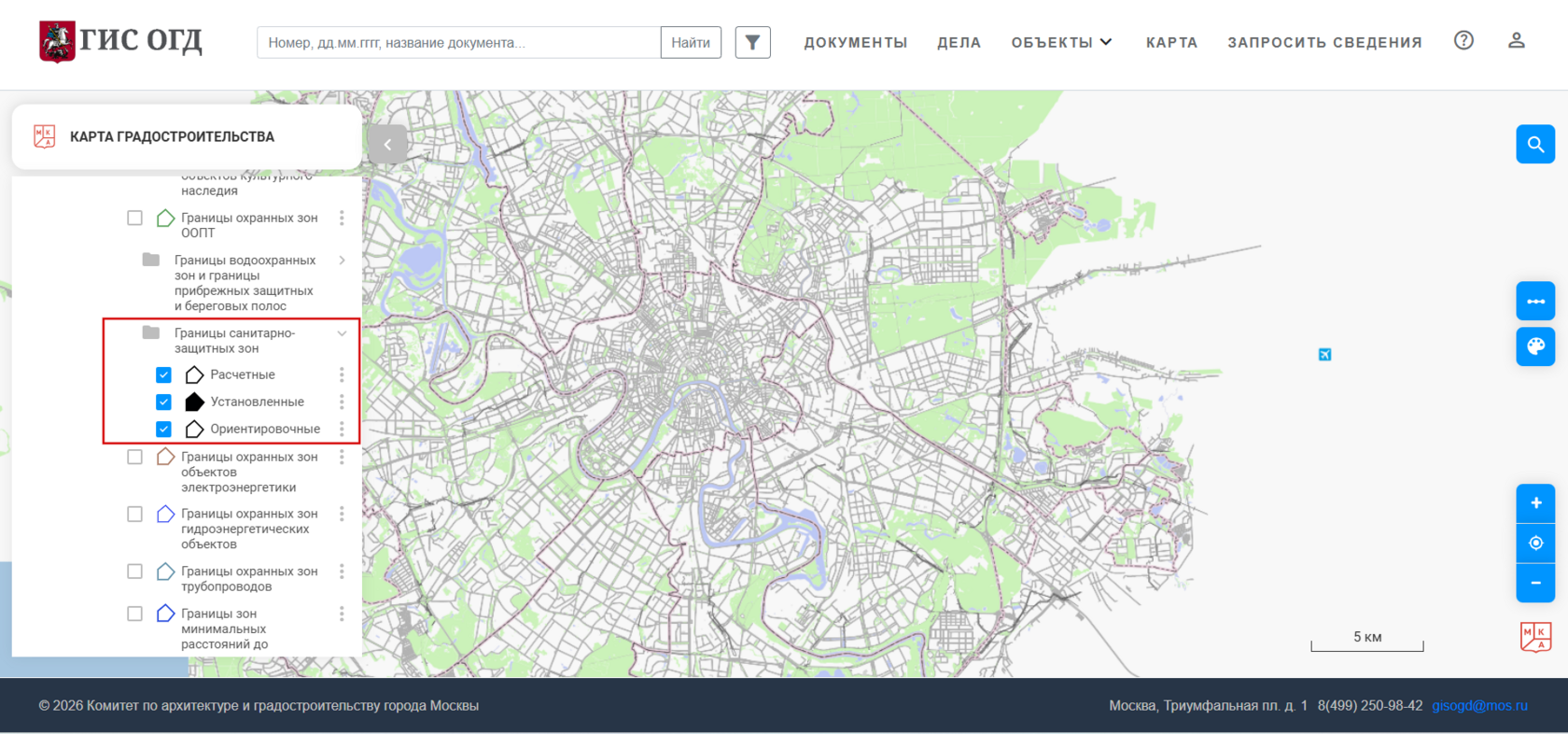Click the Установленные layer label
The width and height of the screenshot is (1568, 734).
[x=258, y=402]
